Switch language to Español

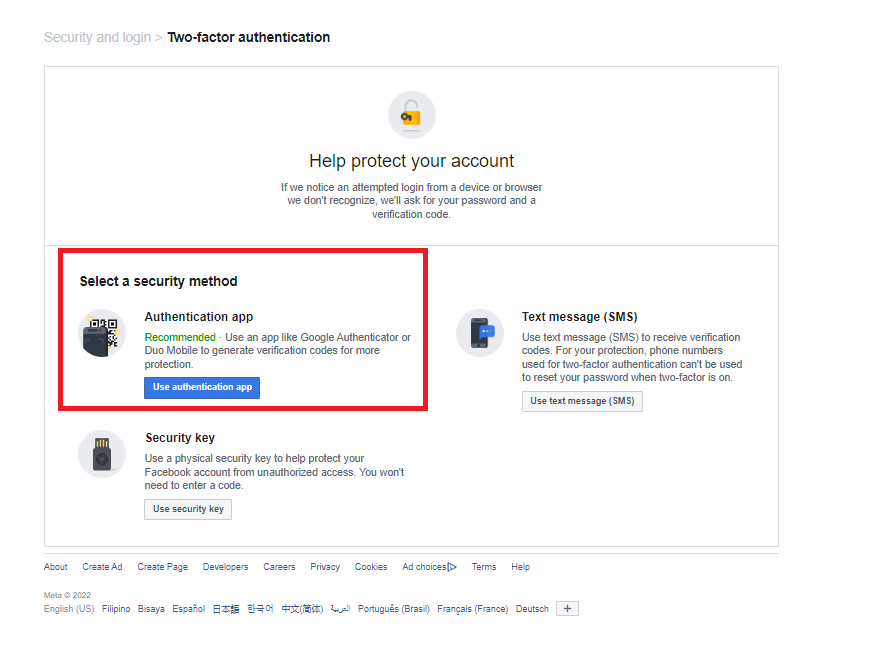click(x=188, y=609)
